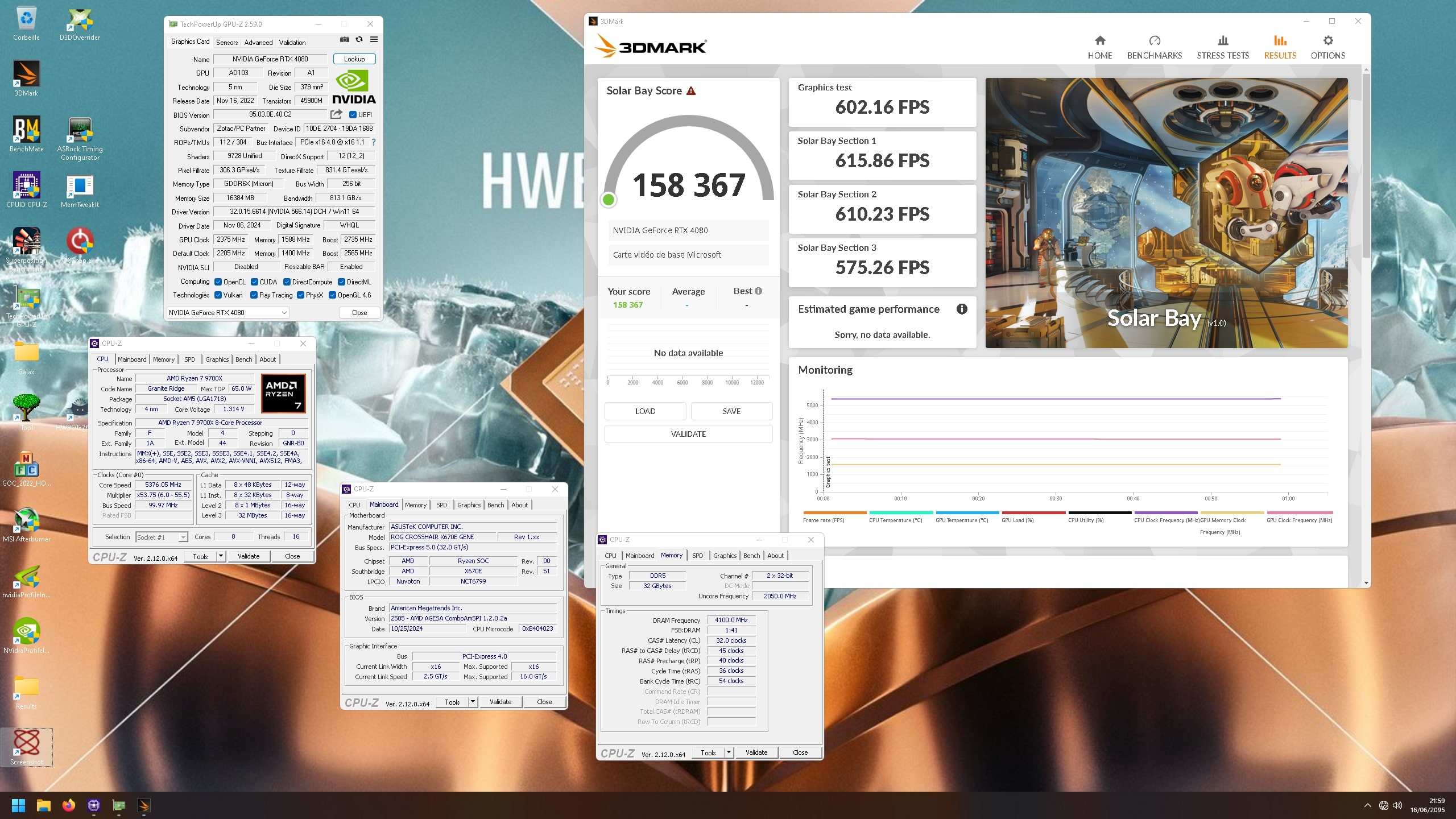1456x819 pixels.
Task: Click SAVE button in 3DMark
Action: [x=731, y=411]
